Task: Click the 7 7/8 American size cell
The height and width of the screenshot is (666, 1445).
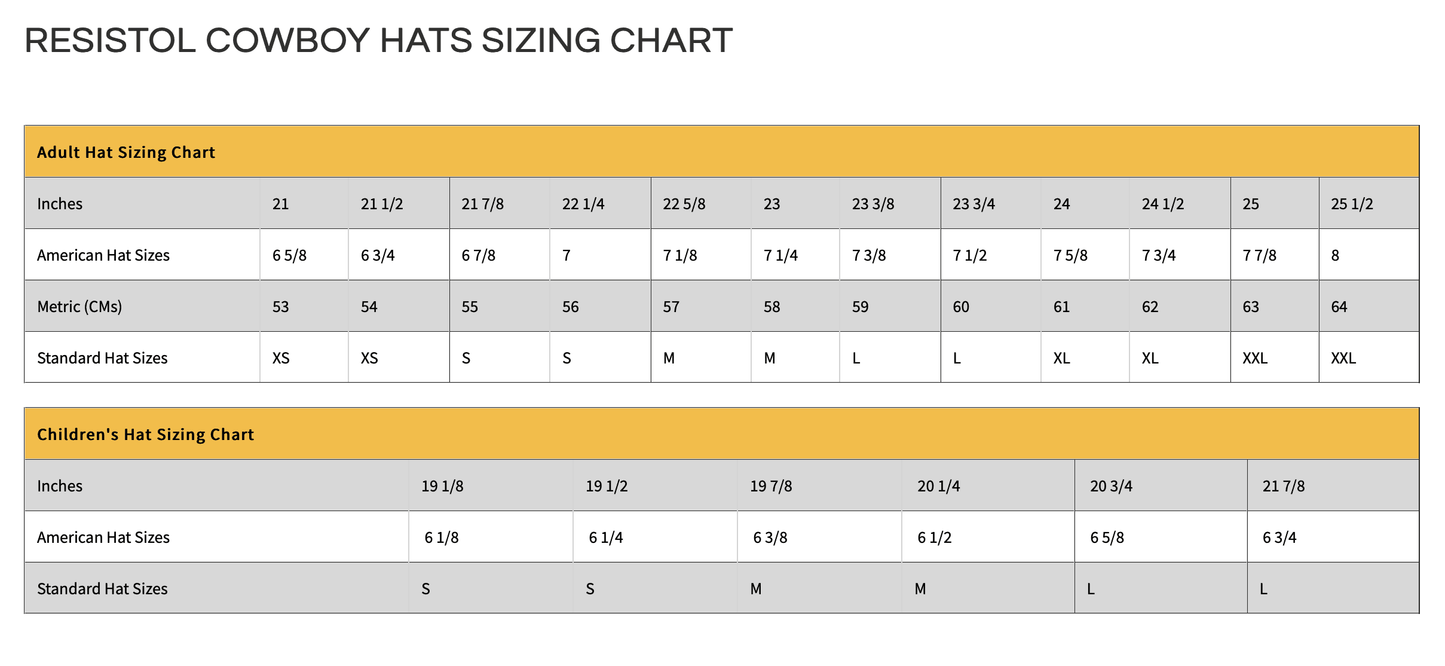Action: click(x=1259, y=255)
